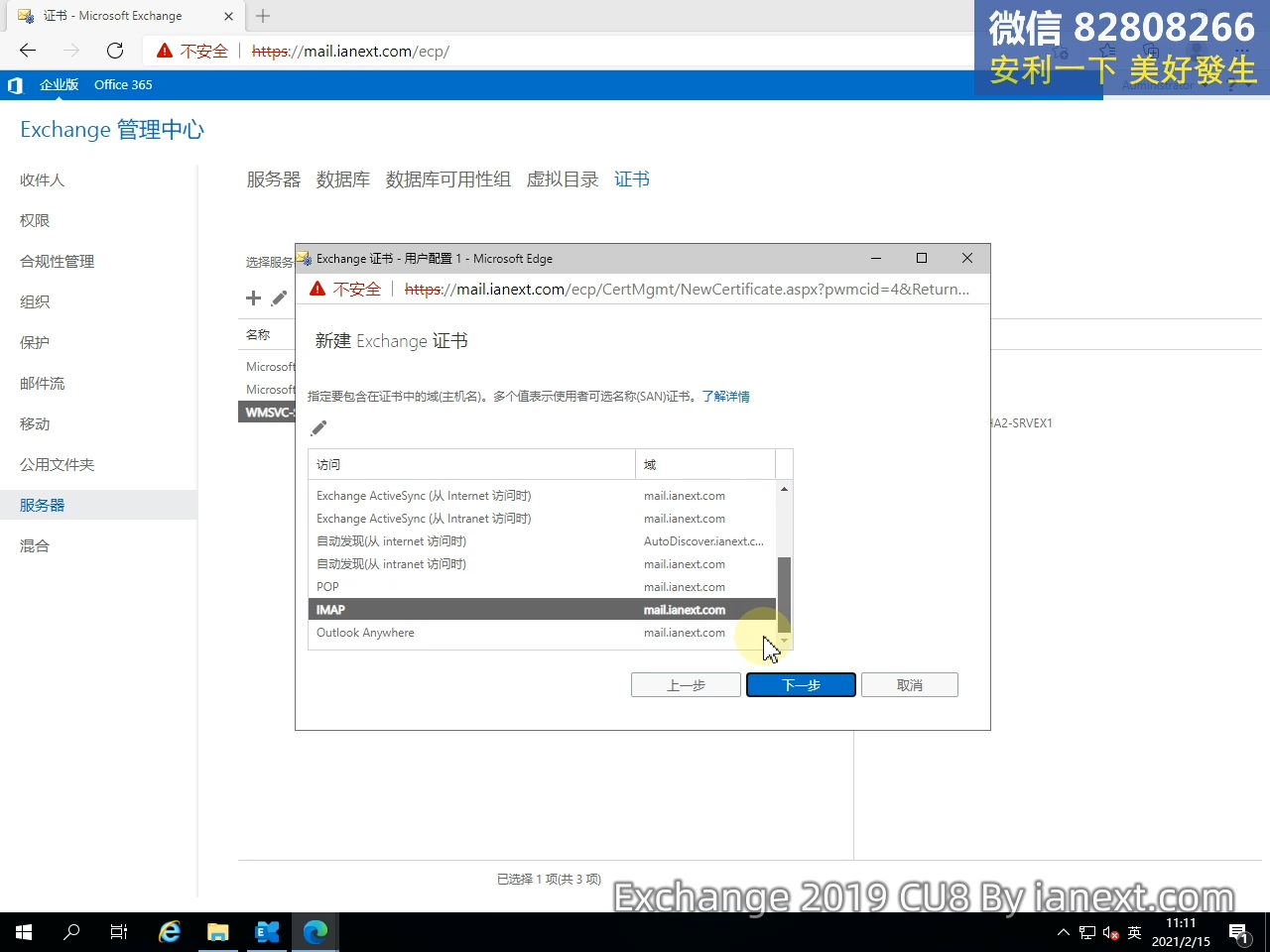The height and width of the screenshot is (952, 1270).
Task: Show hidden tray icons chevron
Action: pyautogui.click(x=1064, y=932)
